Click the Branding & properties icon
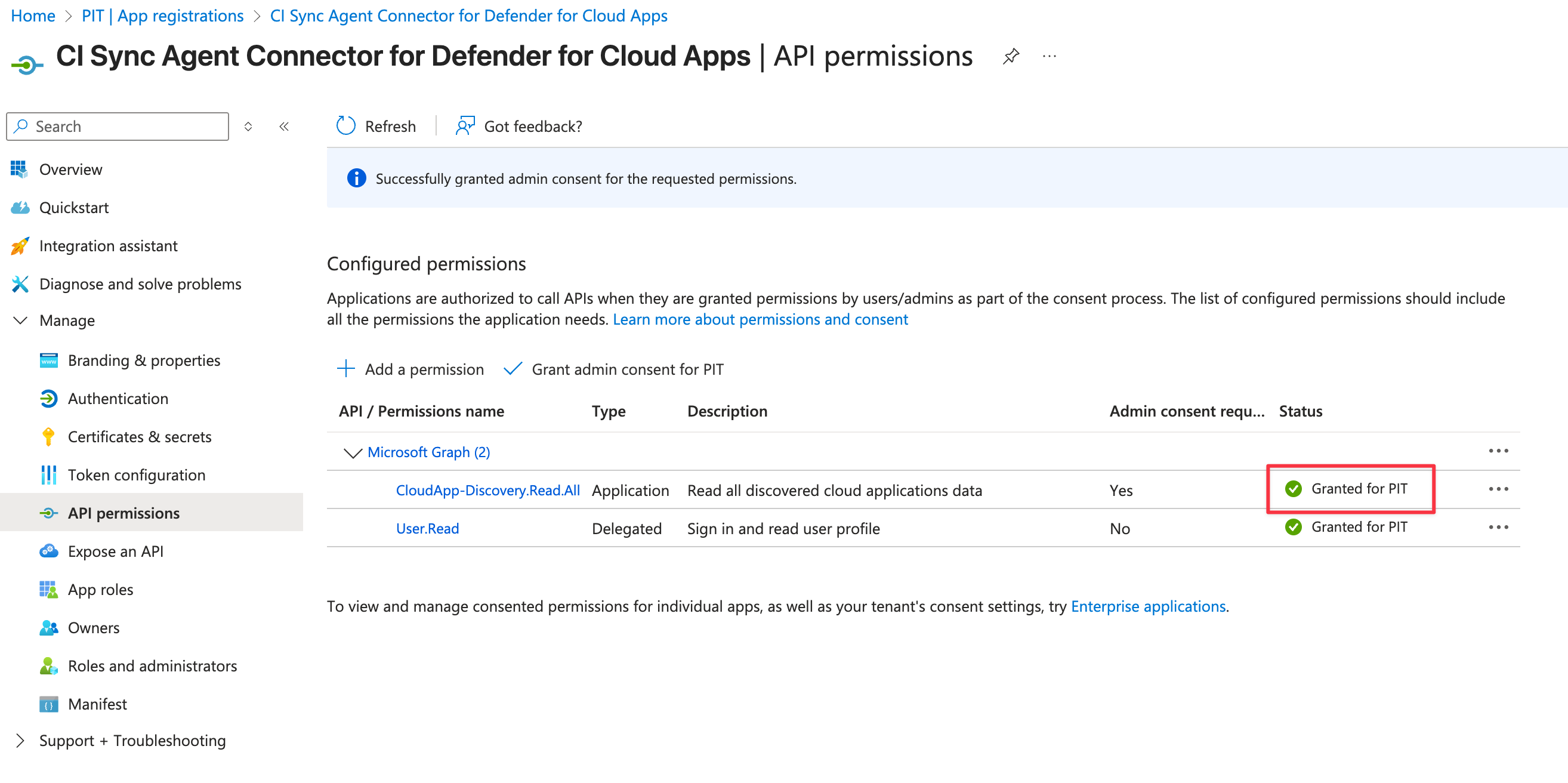 tap(49, 360)
